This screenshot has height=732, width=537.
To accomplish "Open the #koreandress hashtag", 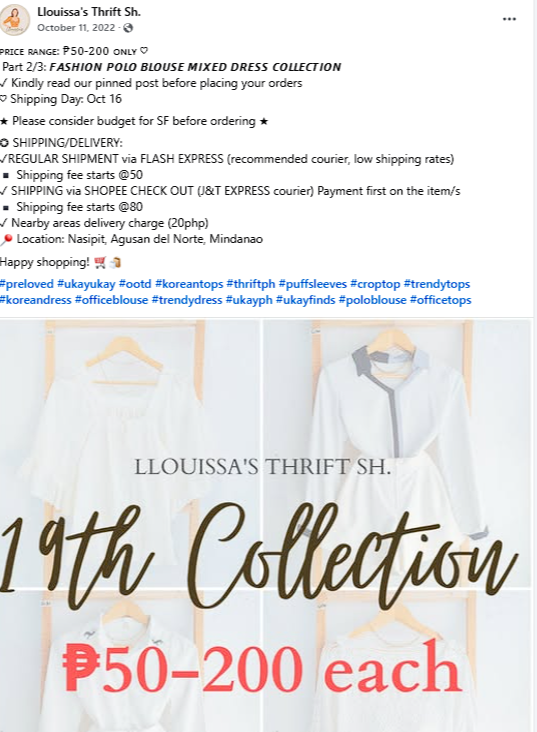I will pos(35,300).
